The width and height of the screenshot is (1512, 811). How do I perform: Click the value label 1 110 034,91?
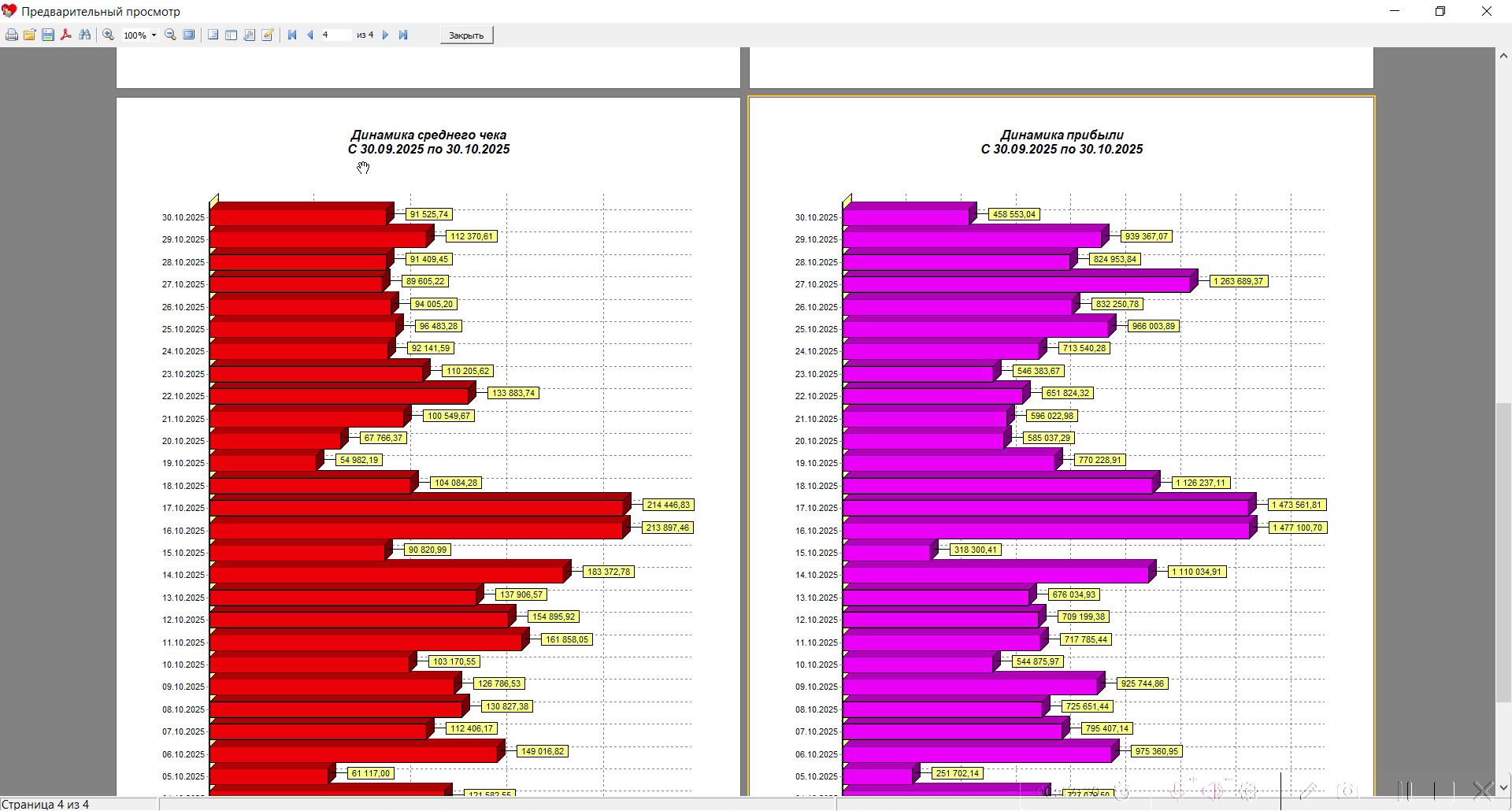[1197, 572]
